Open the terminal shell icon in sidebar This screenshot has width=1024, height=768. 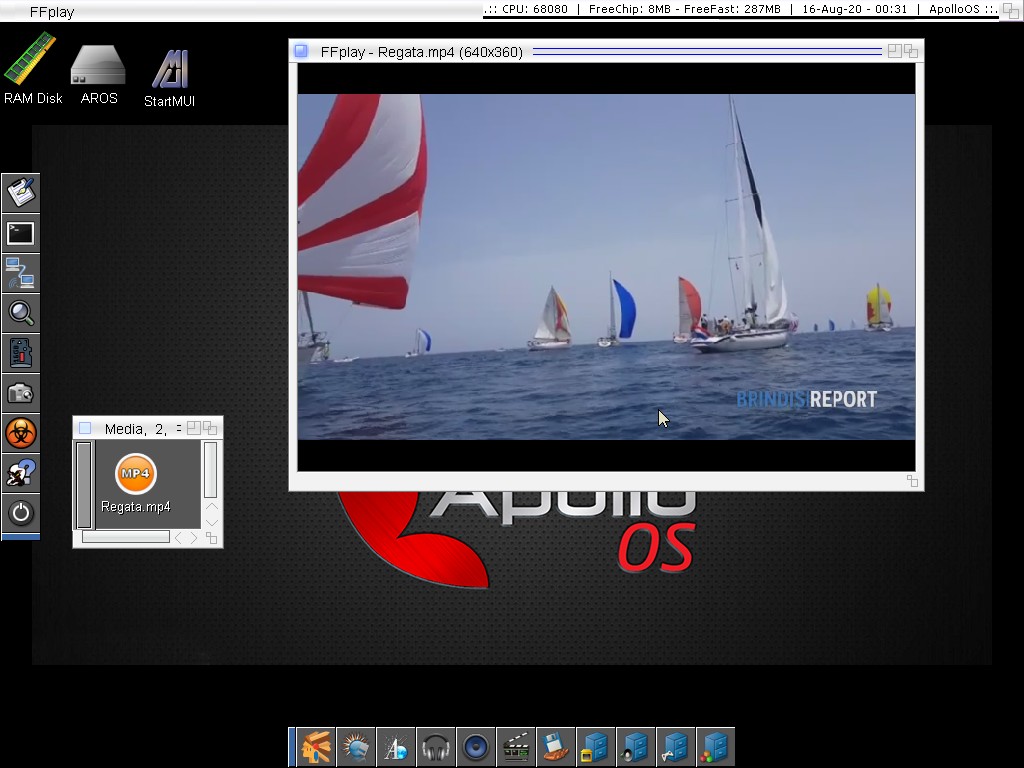pos(20,233)
